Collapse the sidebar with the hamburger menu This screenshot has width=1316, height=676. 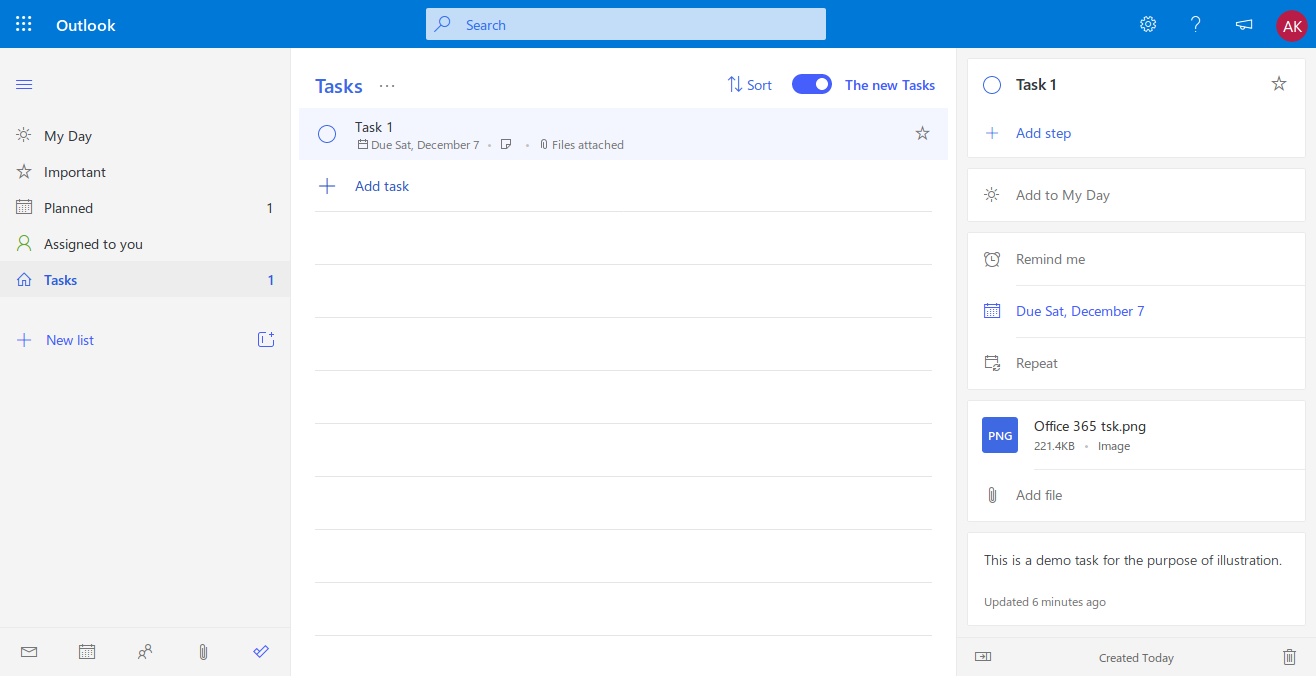click(24, 84)
